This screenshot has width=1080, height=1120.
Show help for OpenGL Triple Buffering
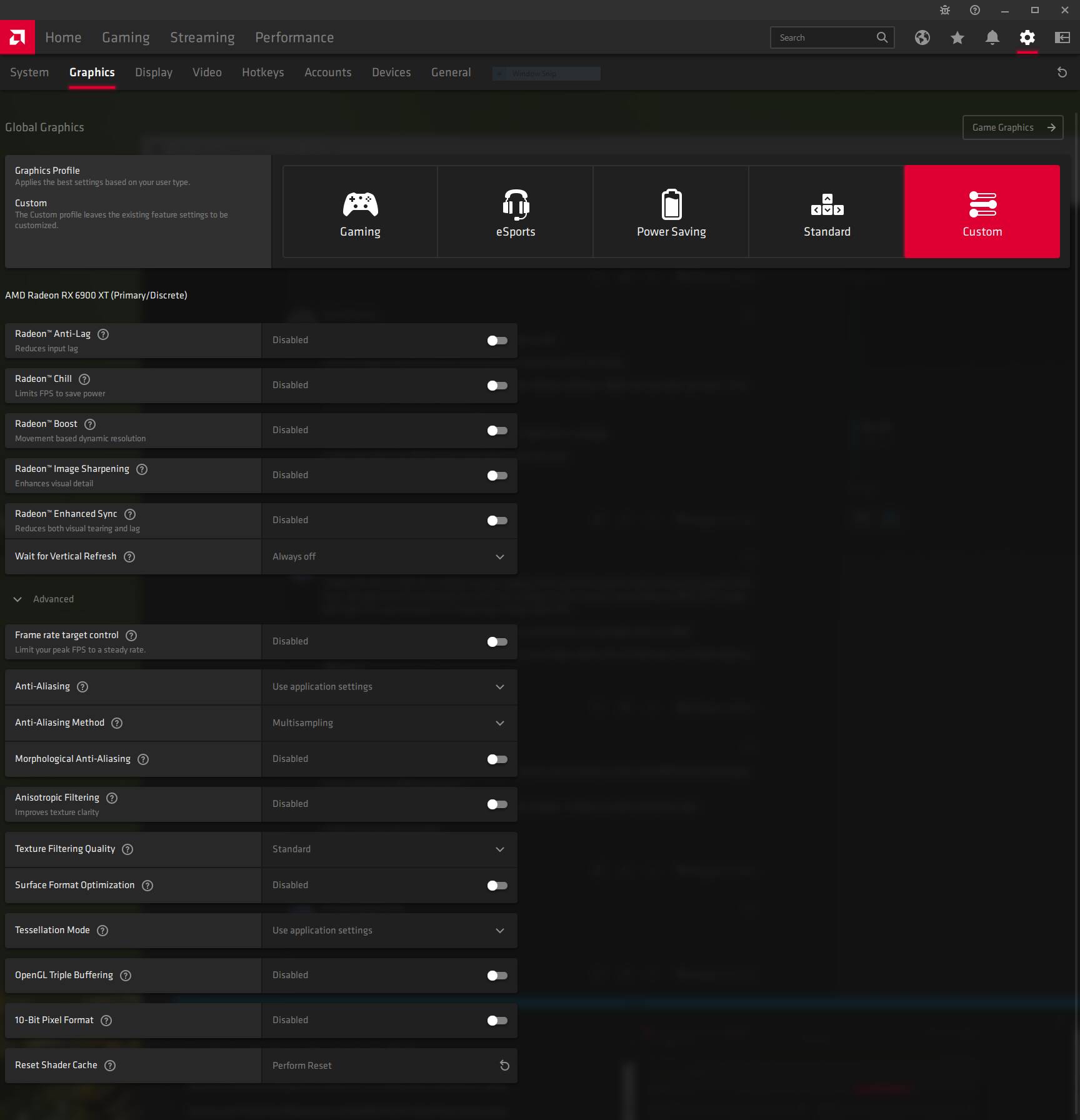[x=126, y=976]
